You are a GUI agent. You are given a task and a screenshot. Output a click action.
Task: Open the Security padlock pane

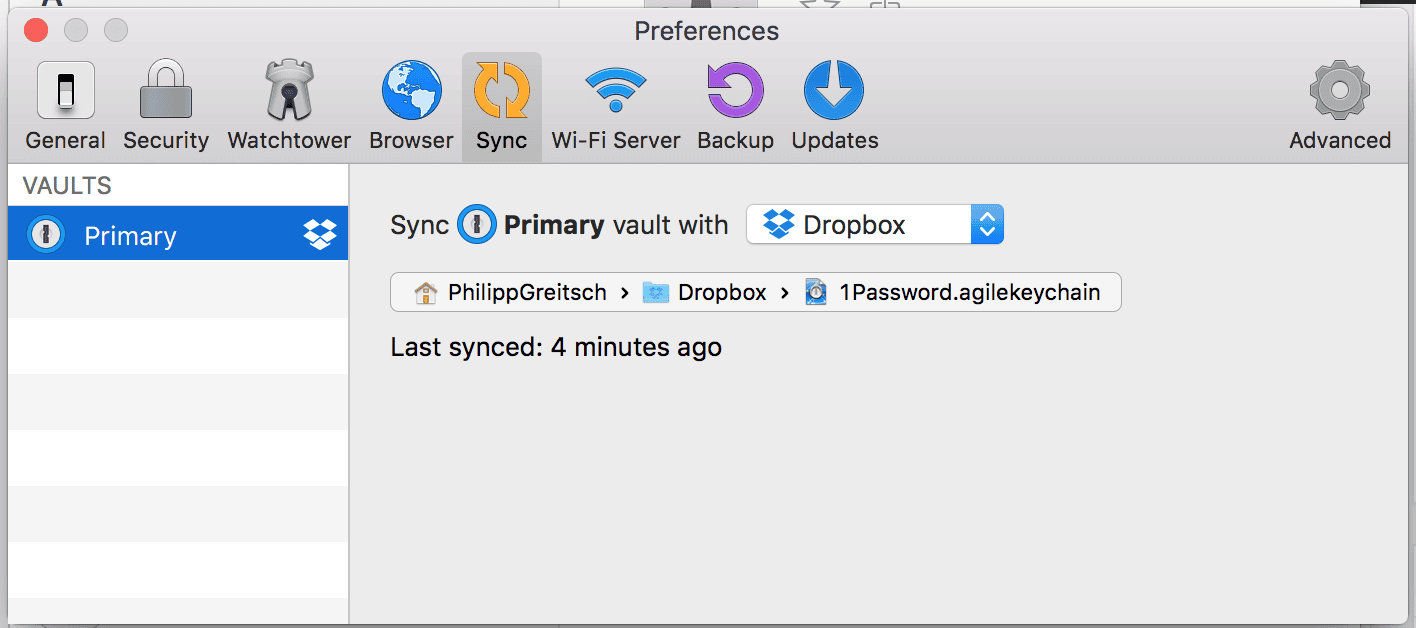tap(166, 91)
